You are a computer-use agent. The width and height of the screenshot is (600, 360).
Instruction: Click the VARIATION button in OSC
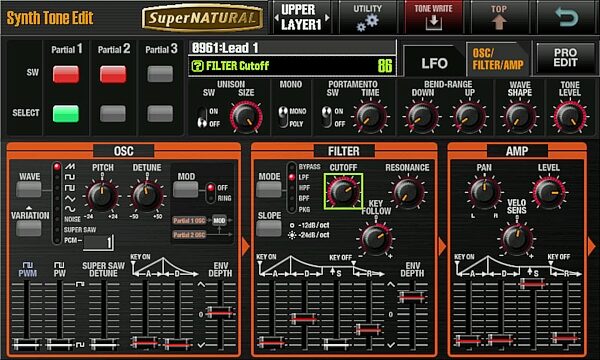29,228
